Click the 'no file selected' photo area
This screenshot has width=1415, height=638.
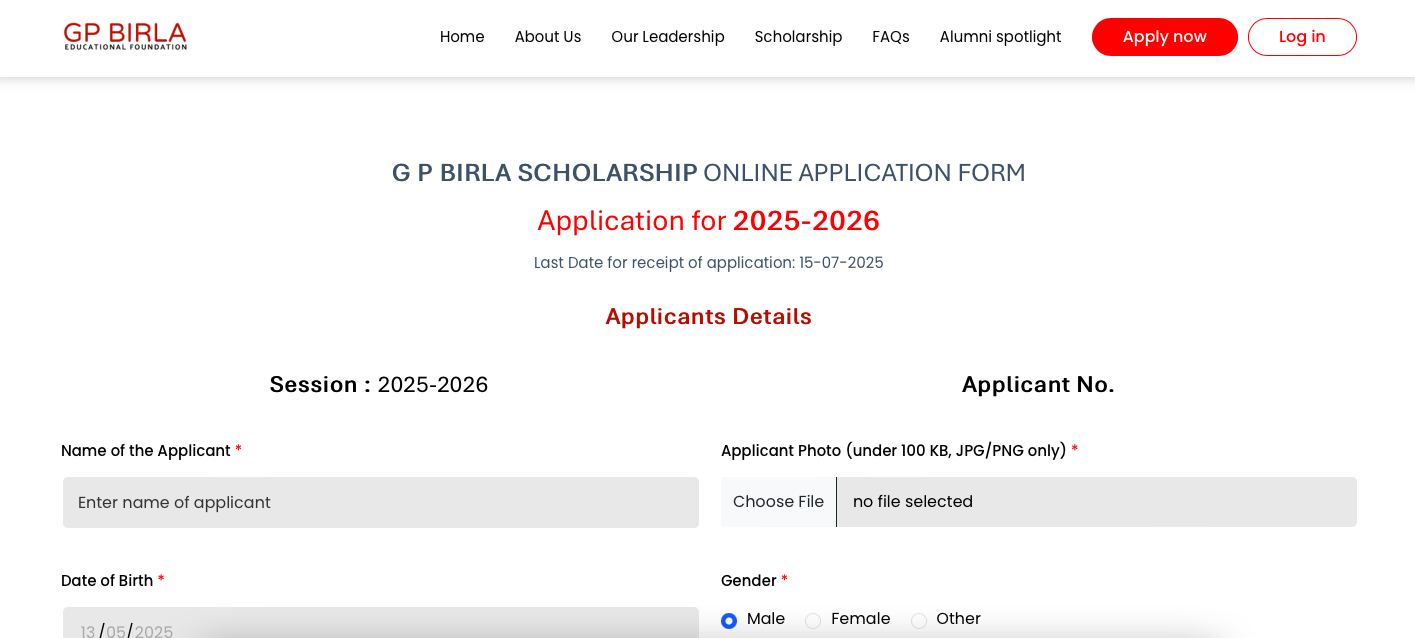[1097, 501]
